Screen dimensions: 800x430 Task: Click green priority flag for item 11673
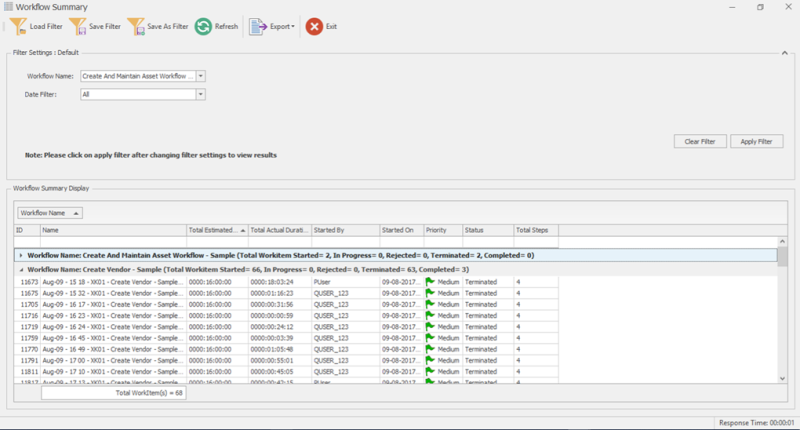(431, 283)
